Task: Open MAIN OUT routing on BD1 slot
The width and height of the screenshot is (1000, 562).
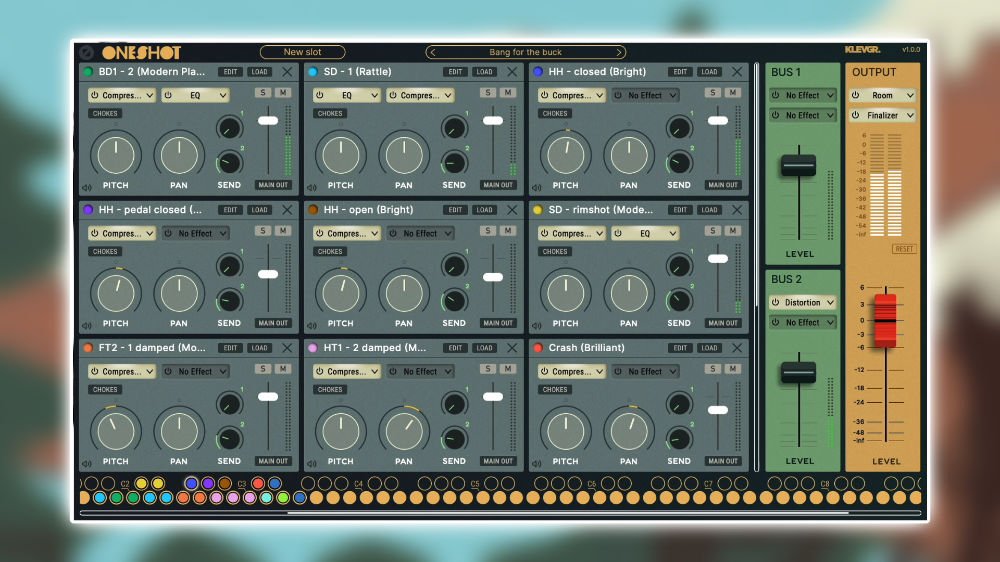Action: click(x=273, y=185)
